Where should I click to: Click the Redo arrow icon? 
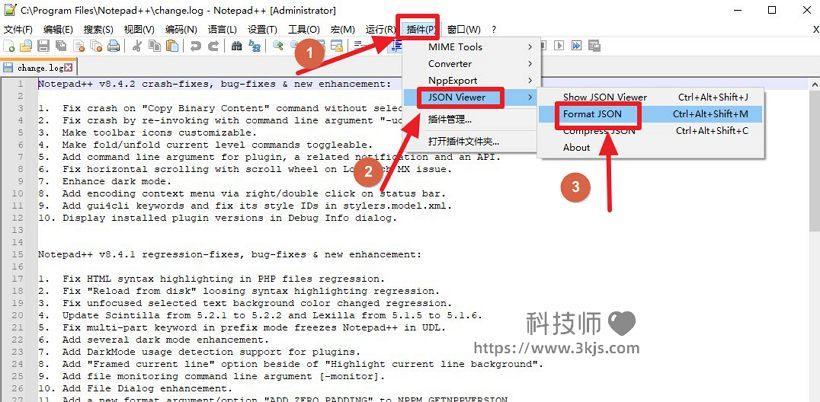click(213, 47)
